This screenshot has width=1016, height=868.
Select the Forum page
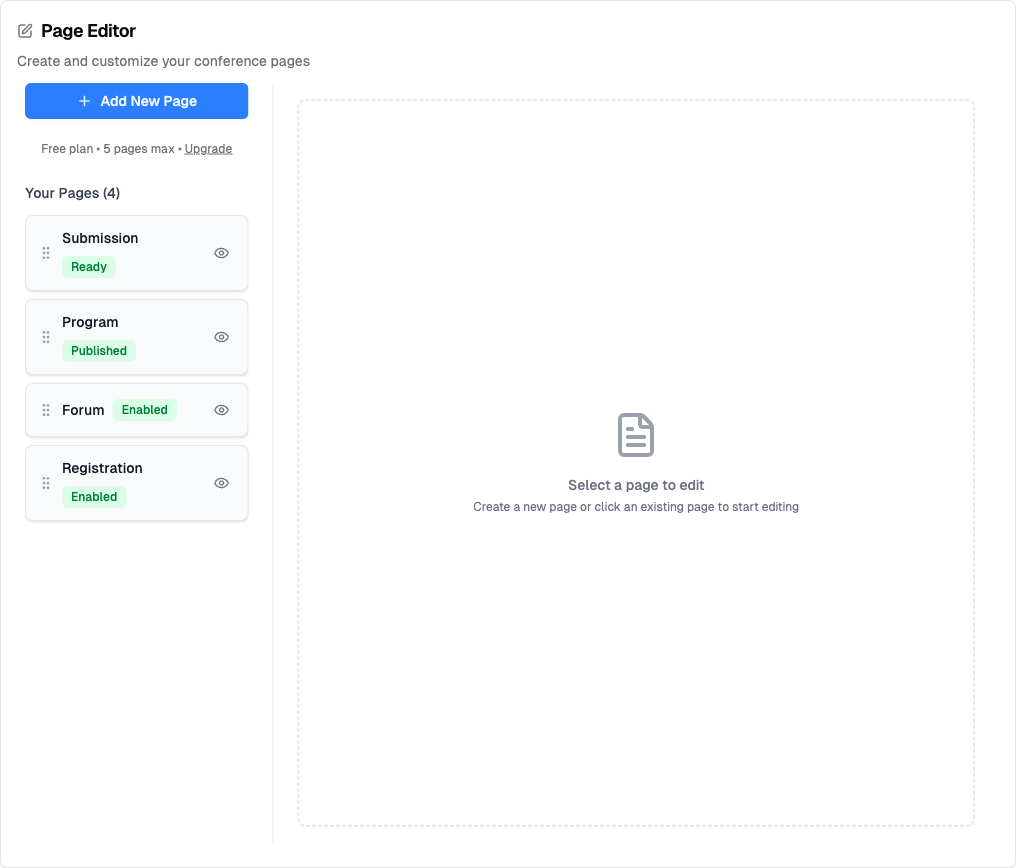pyautogui.click(x=83, y=410)
